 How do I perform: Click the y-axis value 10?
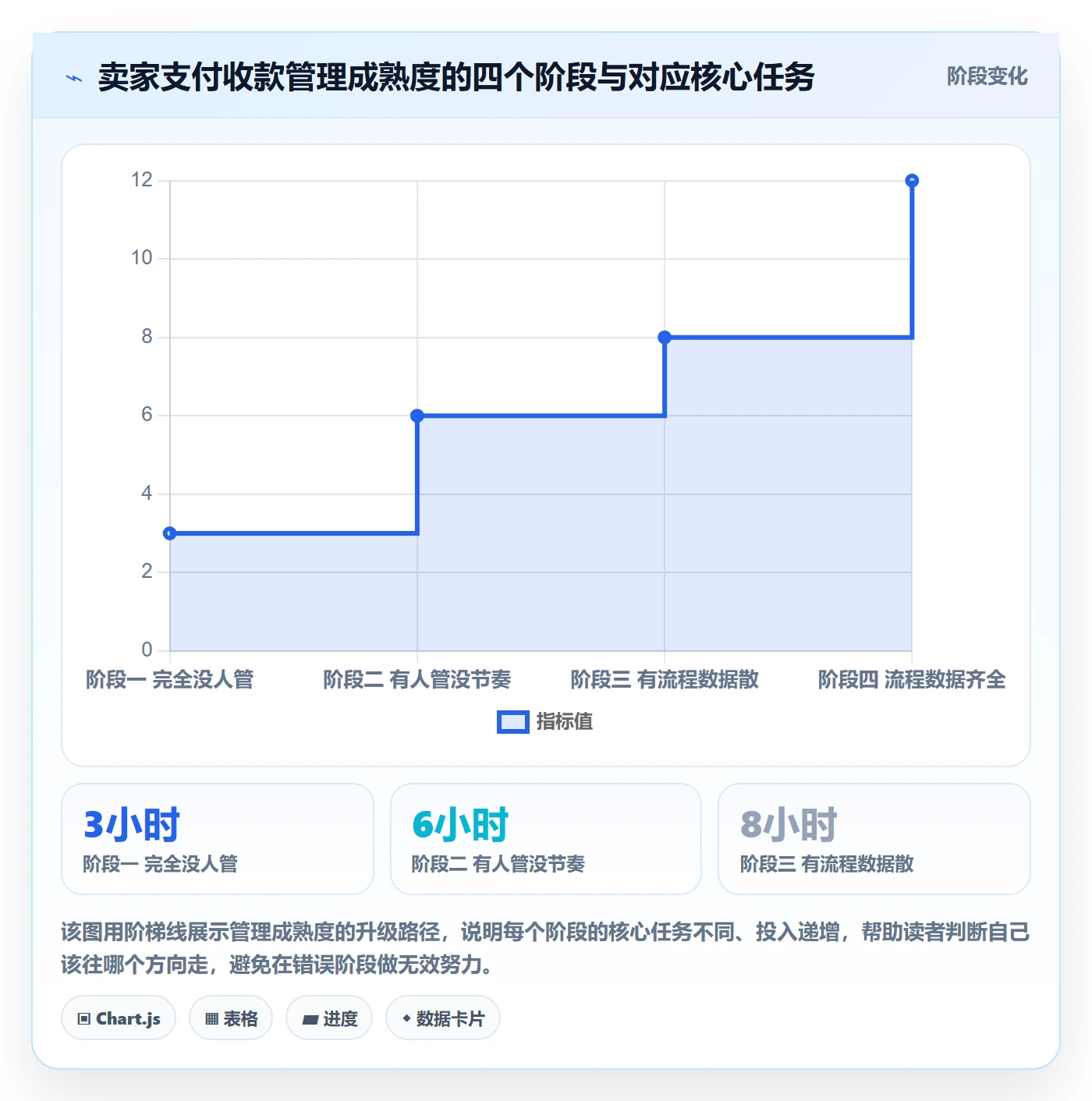coord(142,258)
